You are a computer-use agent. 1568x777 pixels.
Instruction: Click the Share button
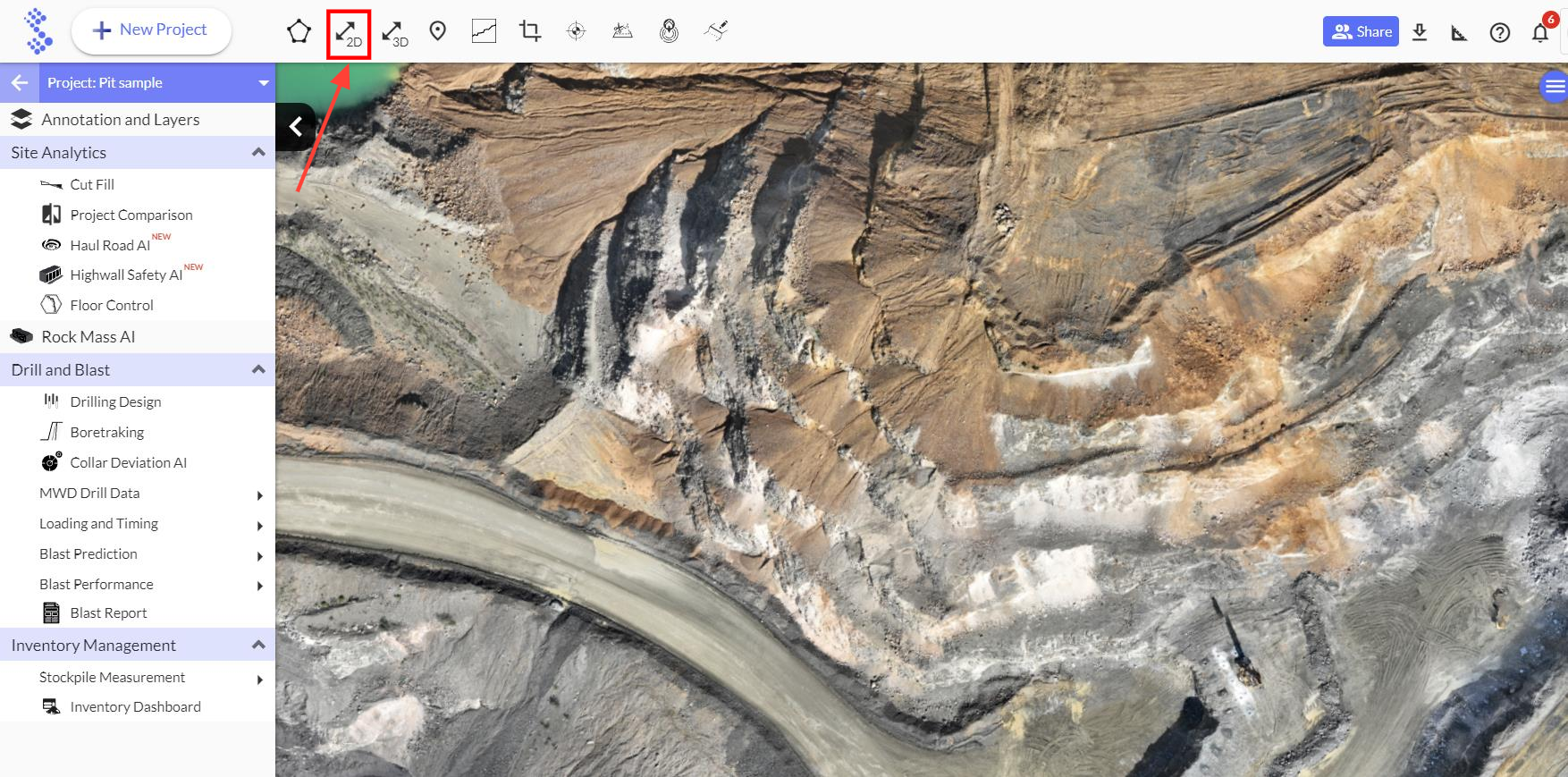(1361, 32)
